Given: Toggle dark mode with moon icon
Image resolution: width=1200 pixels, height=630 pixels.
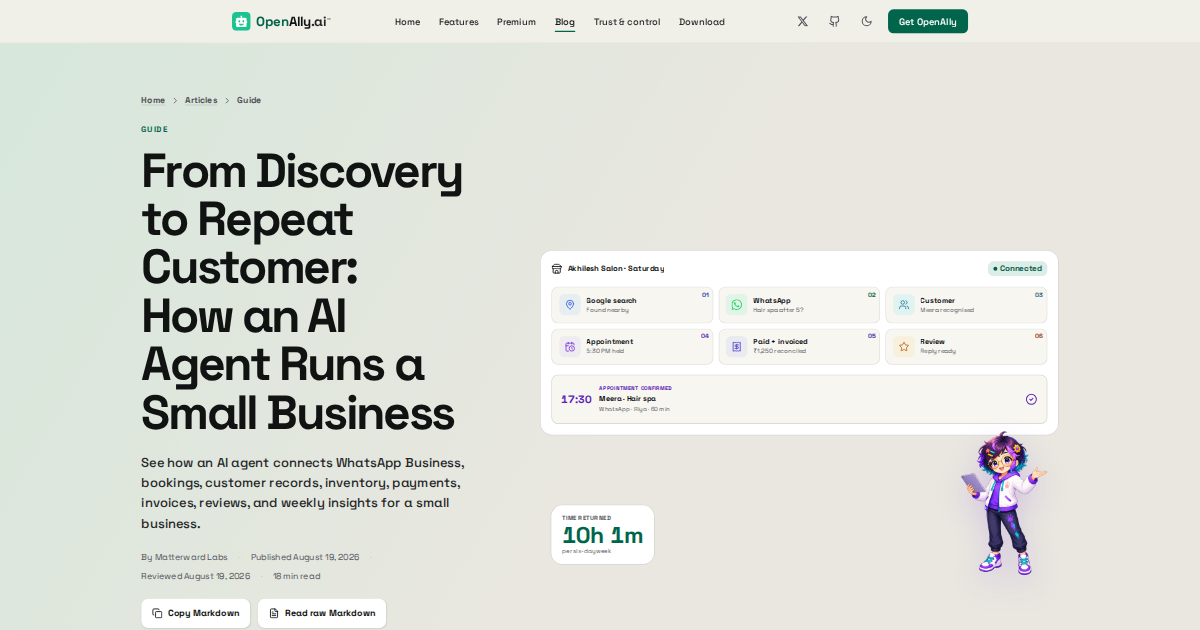Looking at the screenshot, I should click(866, 21).
